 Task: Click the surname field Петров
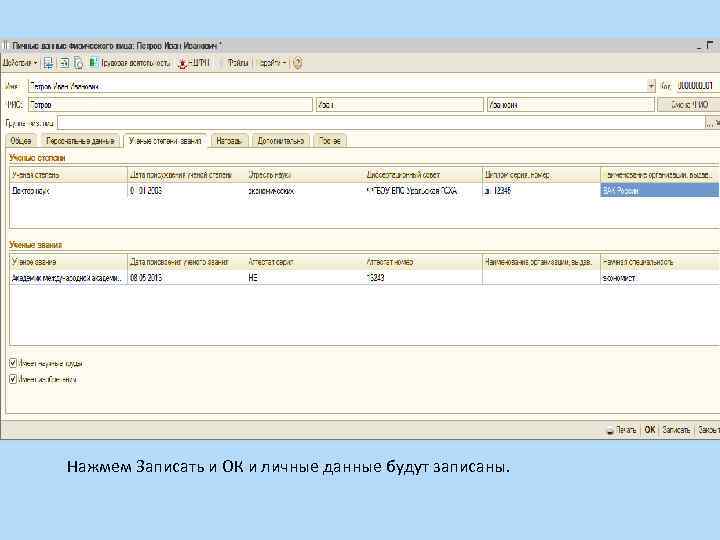(x=170, y=105)
